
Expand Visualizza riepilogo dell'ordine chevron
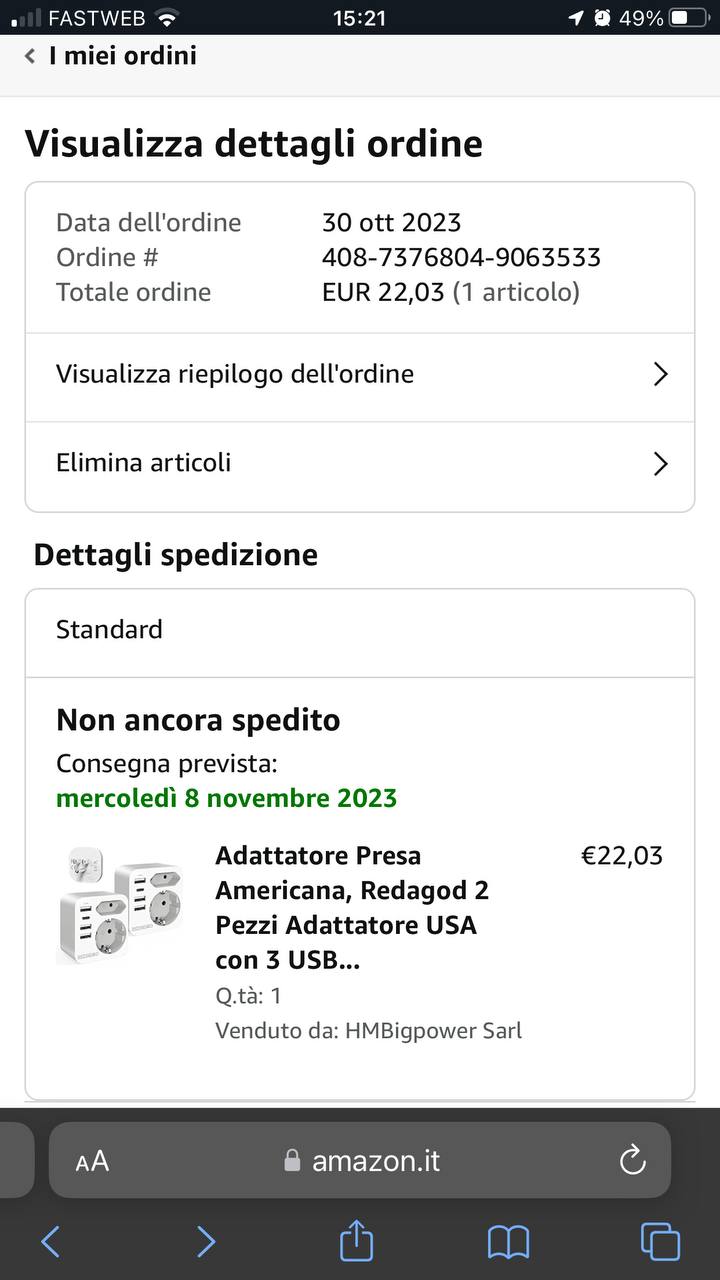pyautogui.click(x=660, y=374)
